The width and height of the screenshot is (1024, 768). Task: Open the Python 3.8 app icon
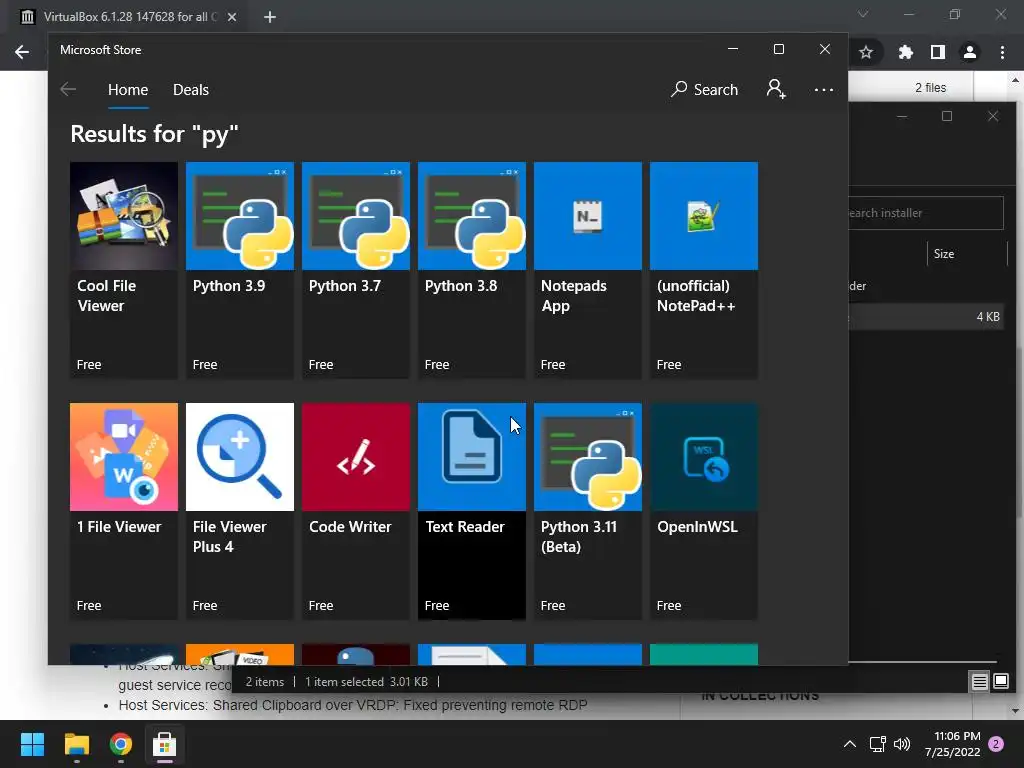(472, 216)
